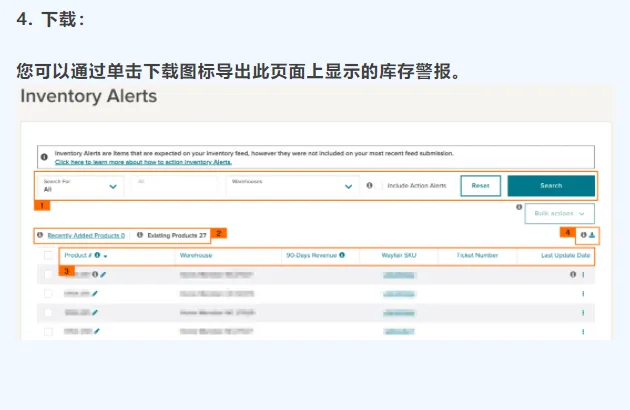Click the info icon beside download icon
Image resolution: width=630 pixels, height=410 pixels.
point(583,235)
